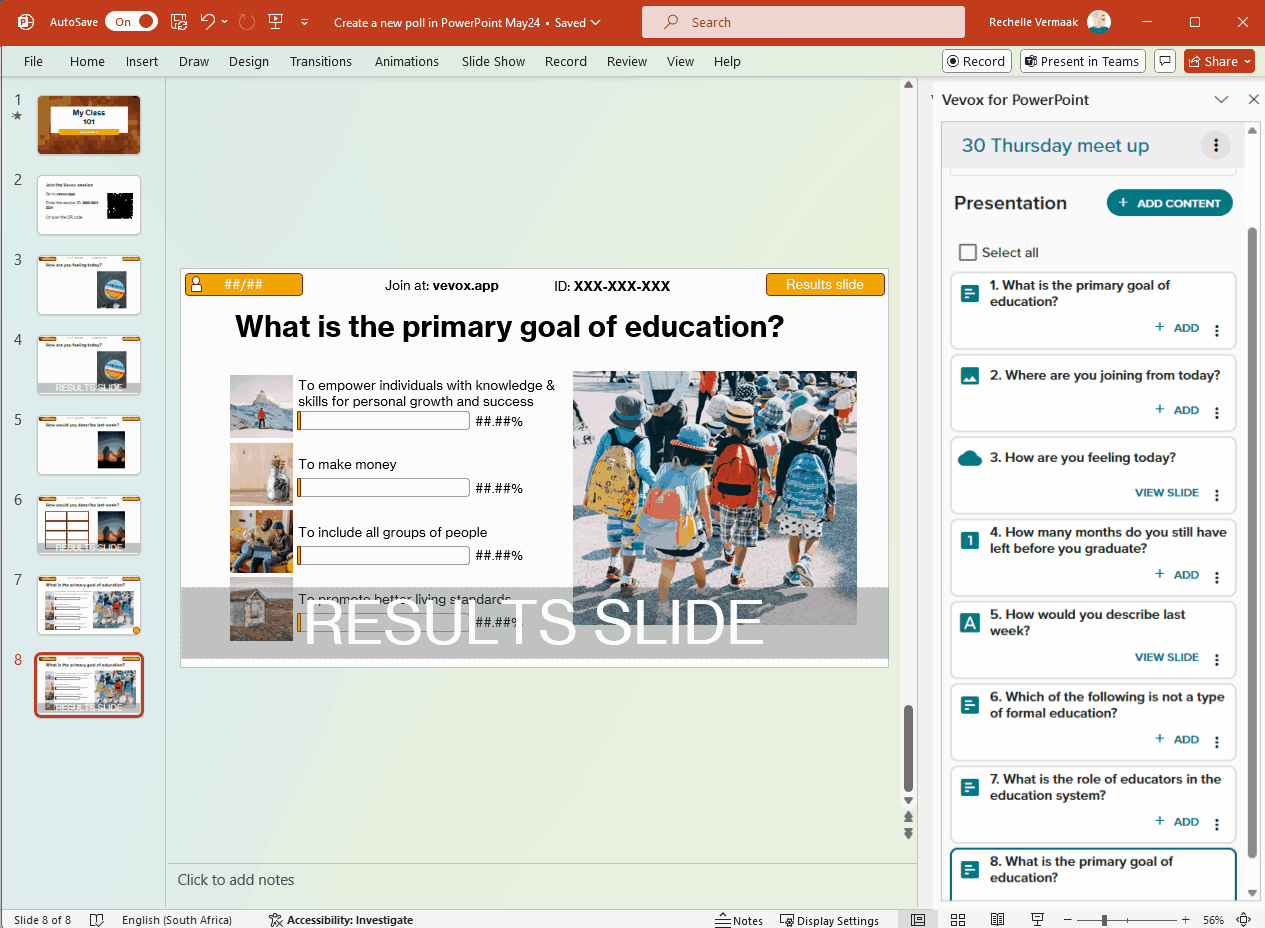Click ADD for Where are you joining from today
The image size is (1265, 928).
(x=1177, y=410)
